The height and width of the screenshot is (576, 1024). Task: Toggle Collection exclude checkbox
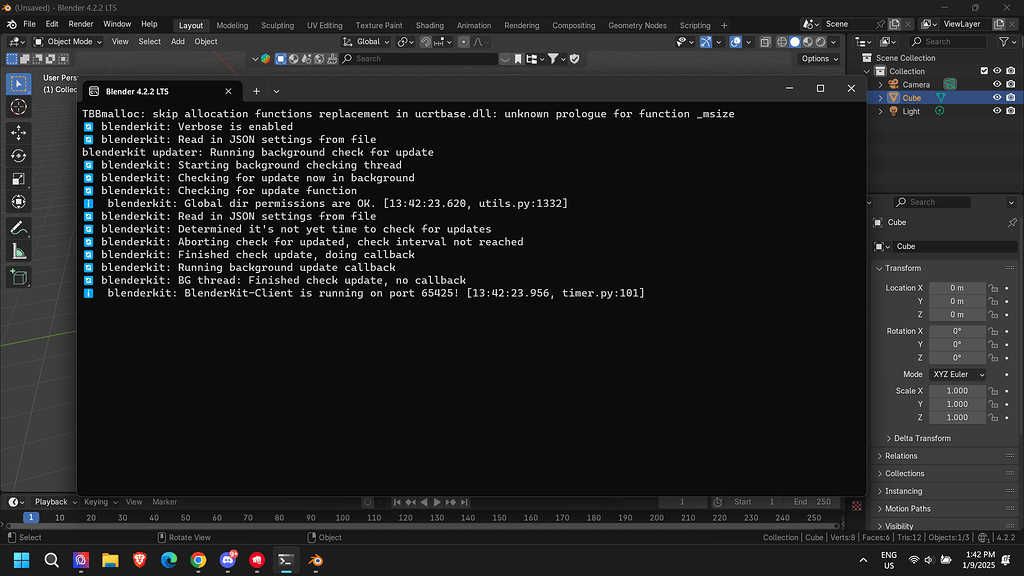(984, 71)
